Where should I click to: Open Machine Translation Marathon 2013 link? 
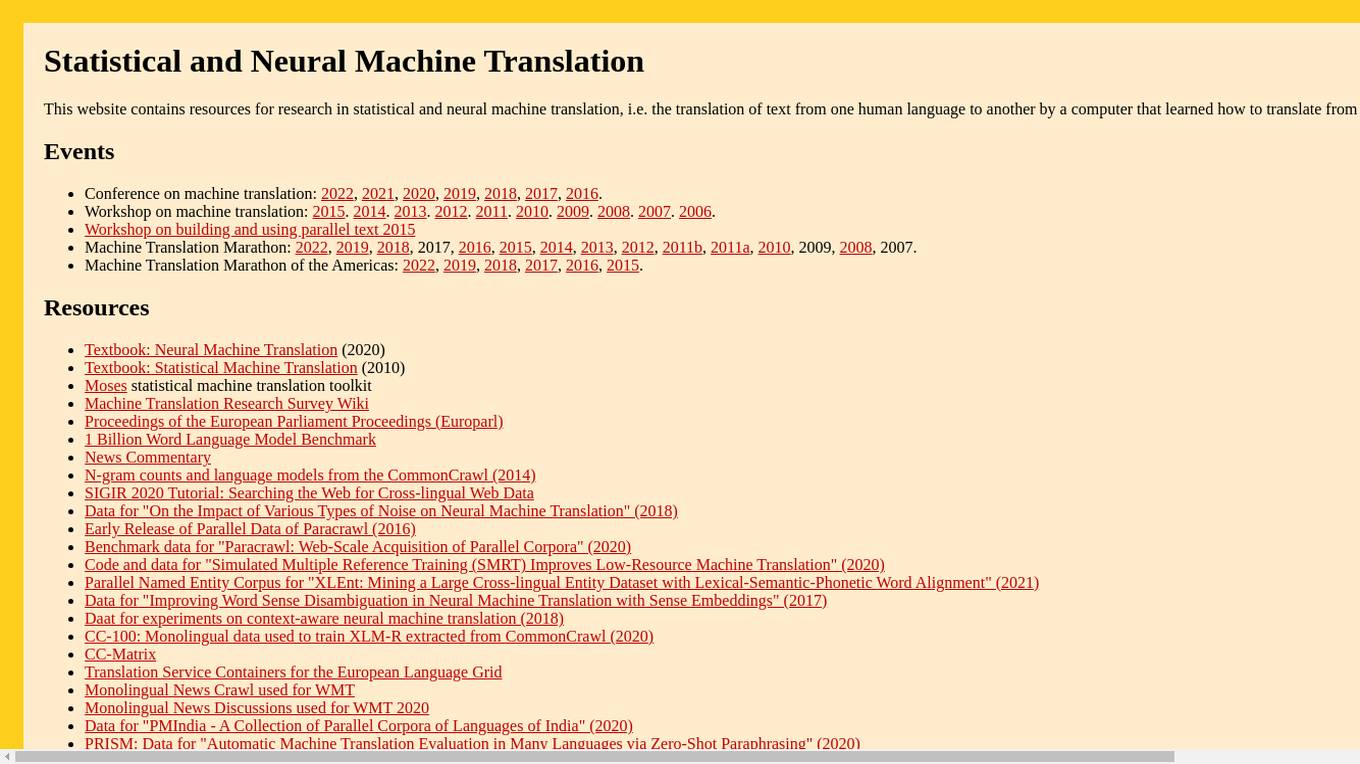pyautogui.click(x=597, y=248)
